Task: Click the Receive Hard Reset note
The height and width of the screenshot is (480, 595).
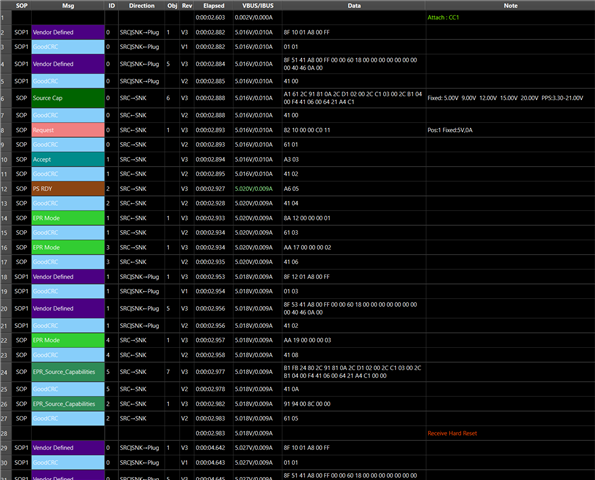Action: (x=452, y=433)
